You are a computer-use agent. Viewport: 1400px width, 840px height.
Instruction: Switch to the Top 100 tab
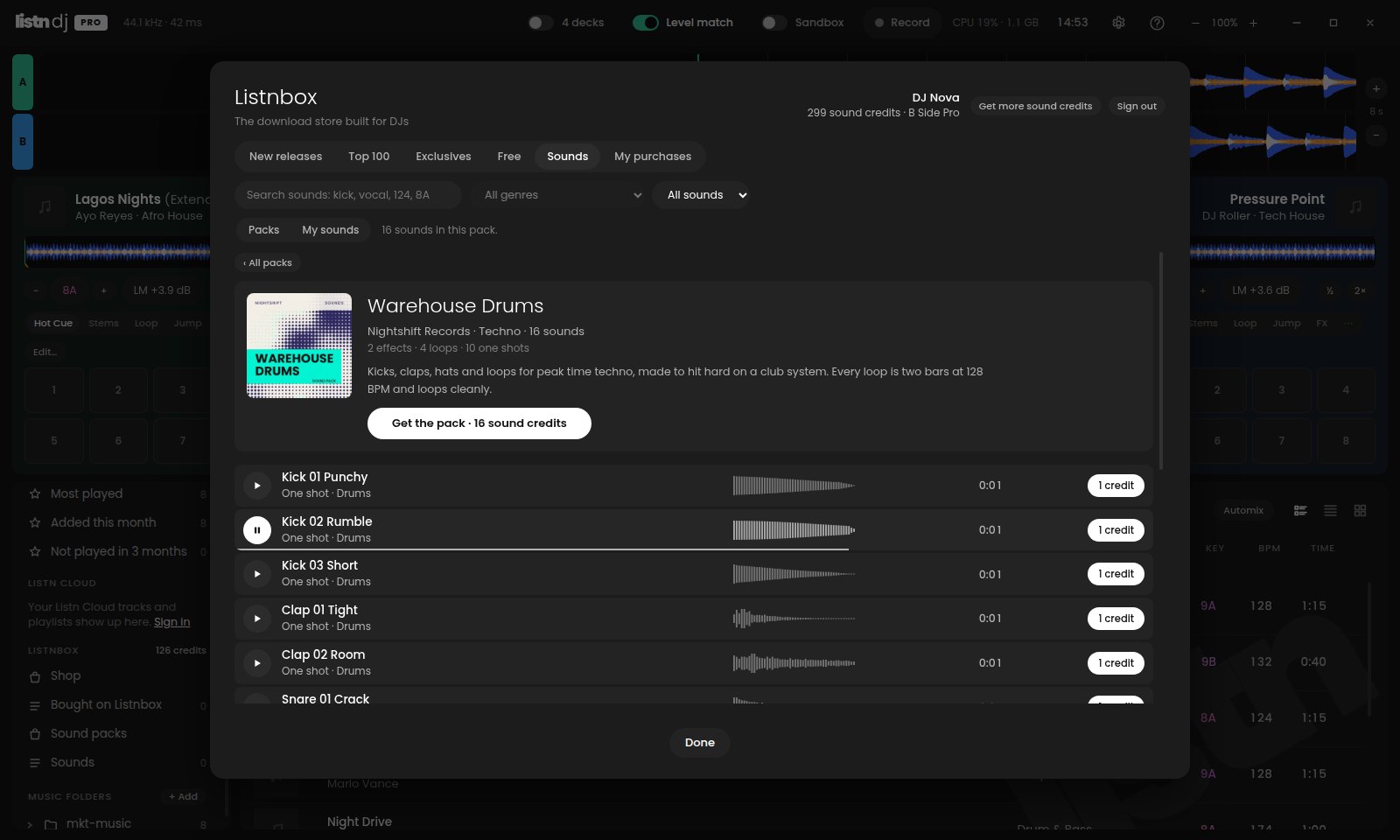(x=369, y=157)
